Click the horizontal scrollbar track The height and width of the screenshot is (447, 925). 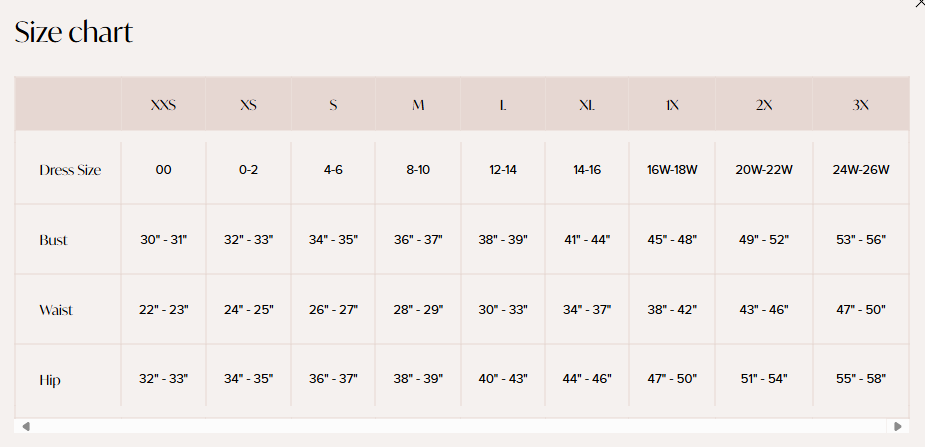[x=461, y=426]
